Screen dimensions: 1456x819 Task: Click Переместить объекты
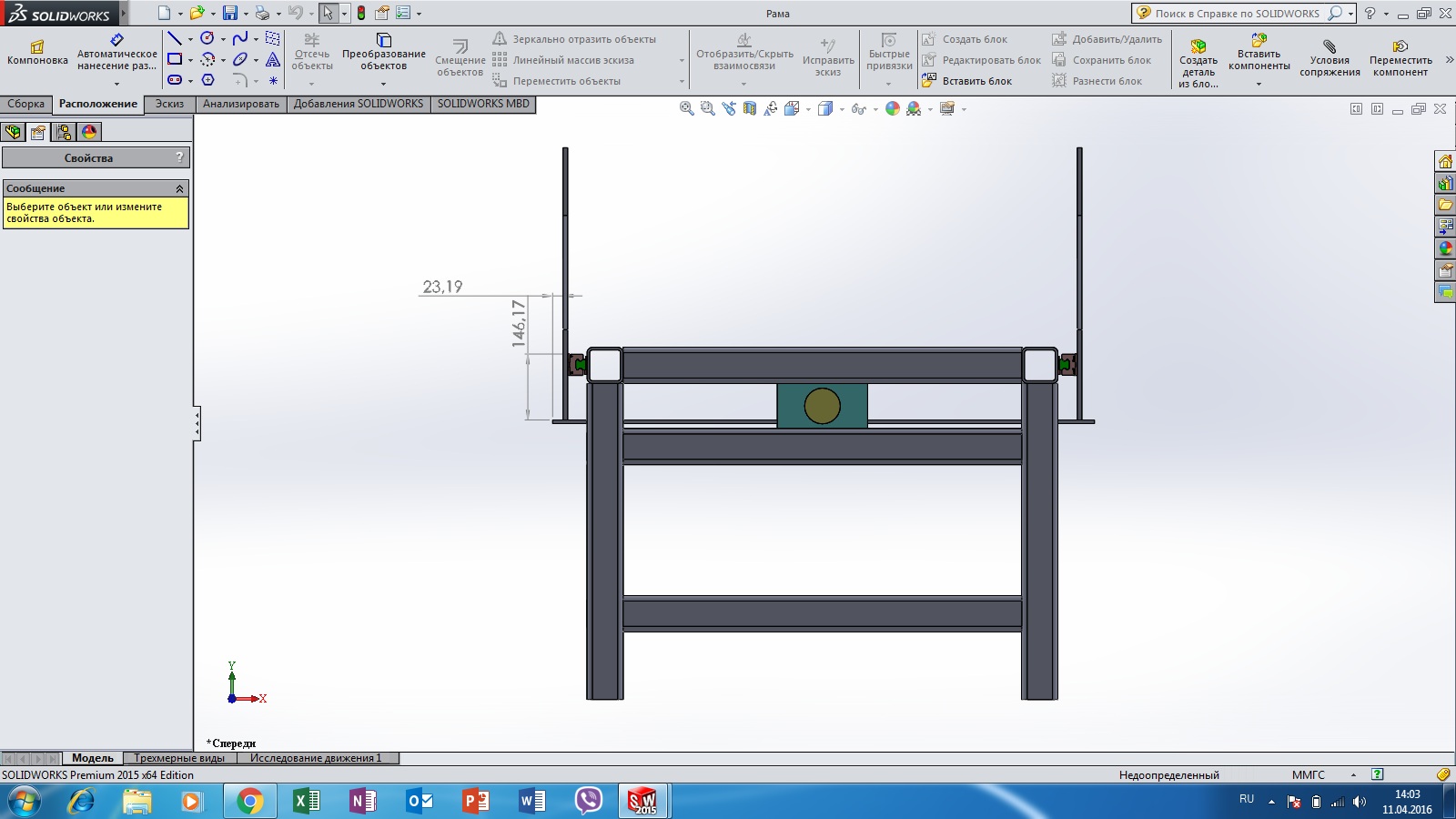click(x=557, y=81)
